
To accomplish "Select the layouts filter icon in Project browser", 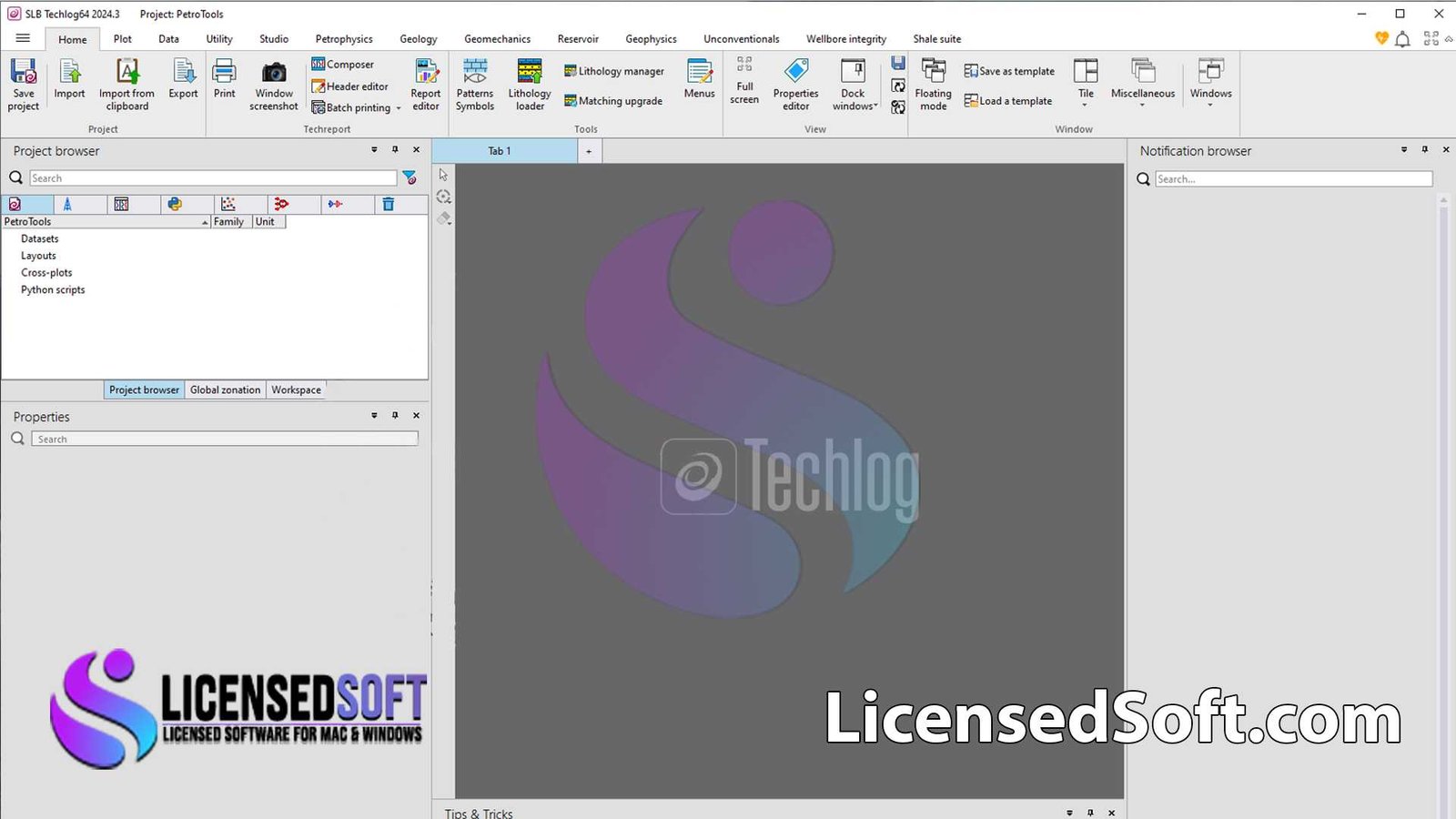I will pos(121,204).
